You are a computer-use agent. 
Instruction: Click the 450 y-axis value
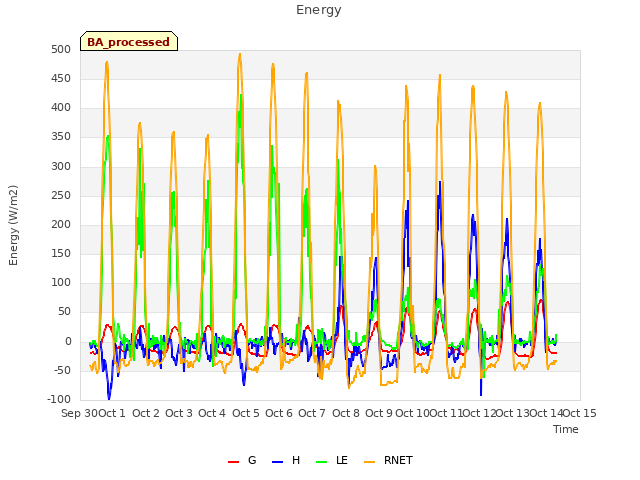[61, 78]
